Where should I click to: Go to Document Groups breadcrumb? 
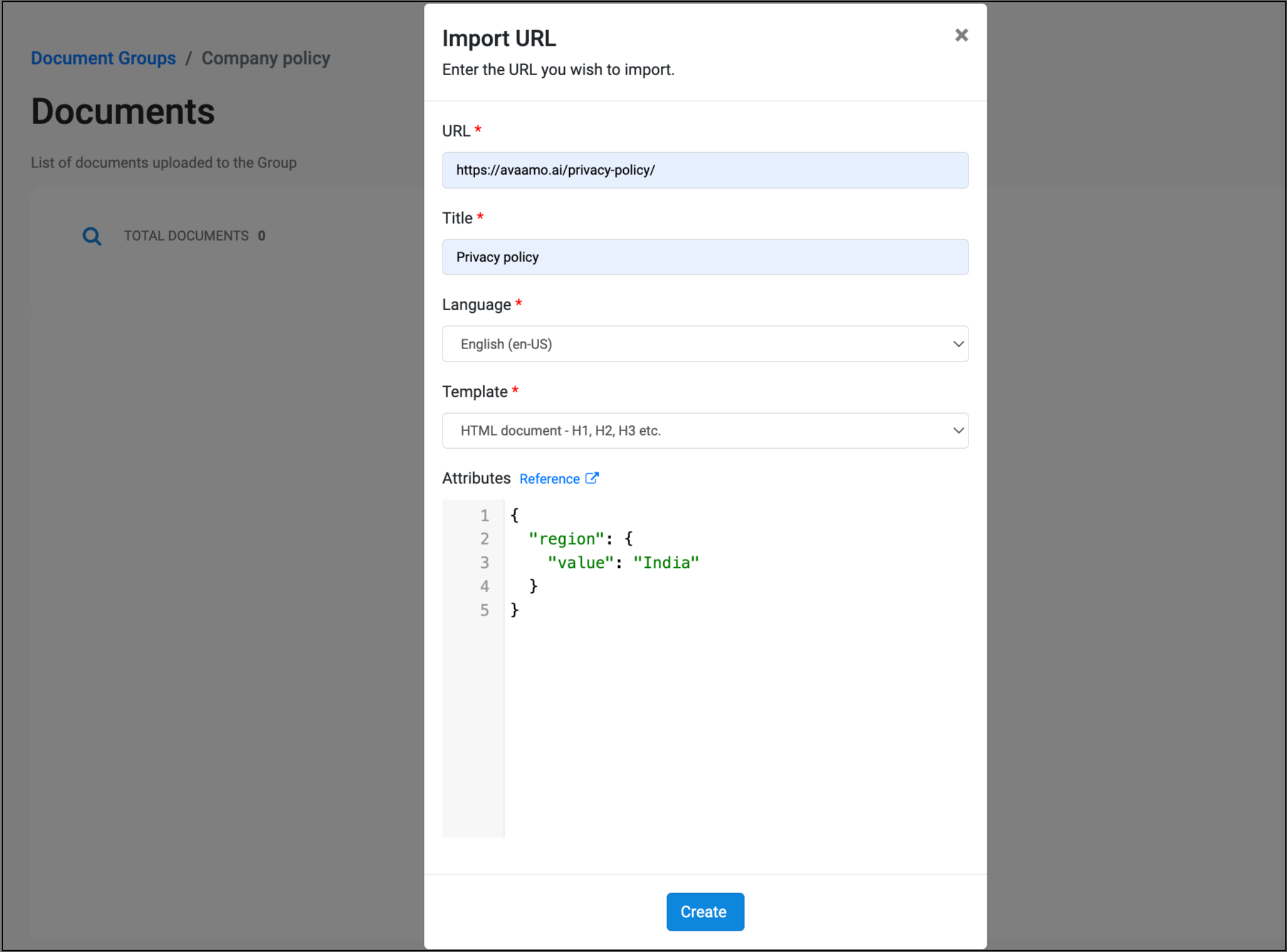coord(103,58)
